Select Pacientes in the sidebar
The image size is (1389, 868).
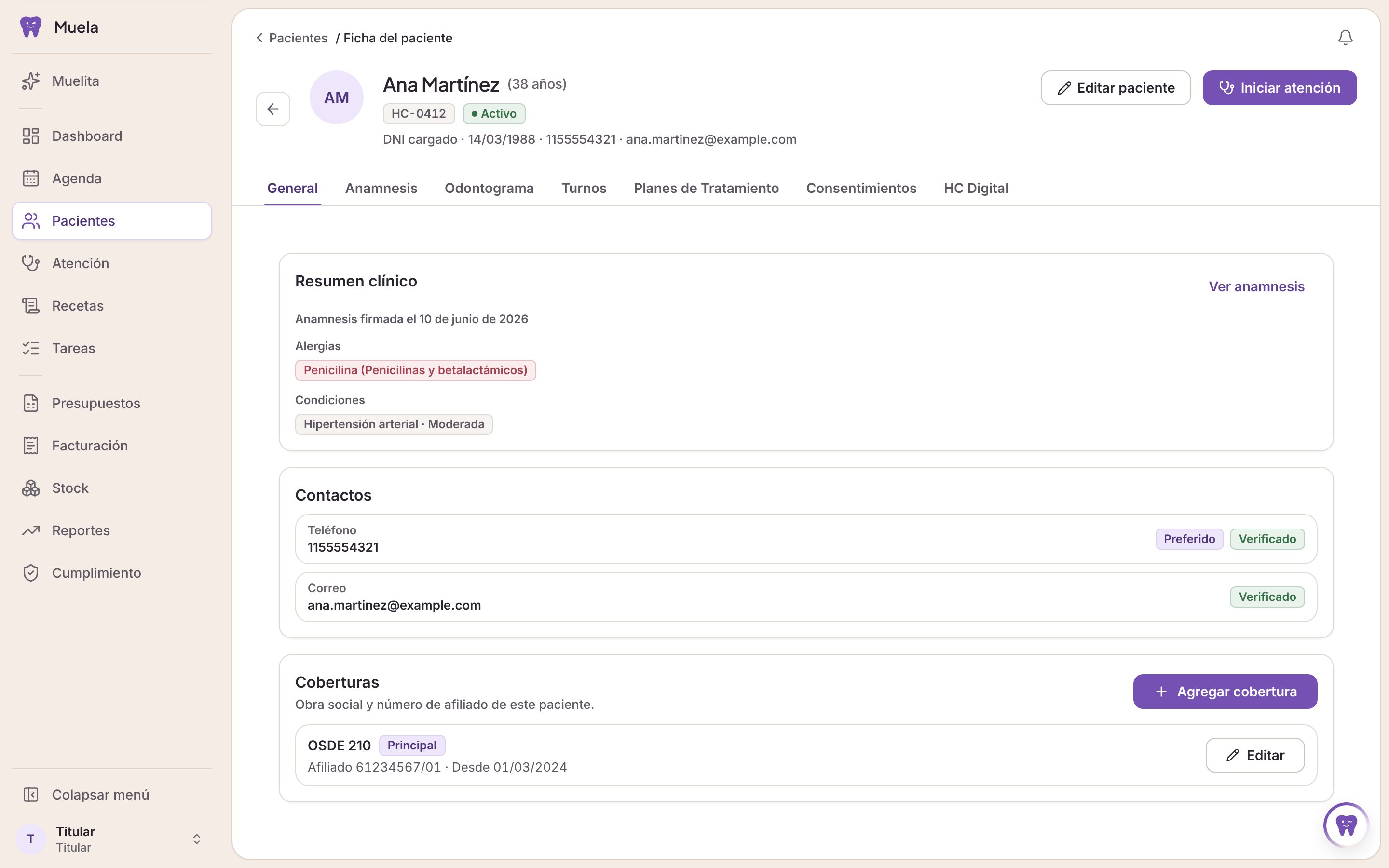pos(111,221)
